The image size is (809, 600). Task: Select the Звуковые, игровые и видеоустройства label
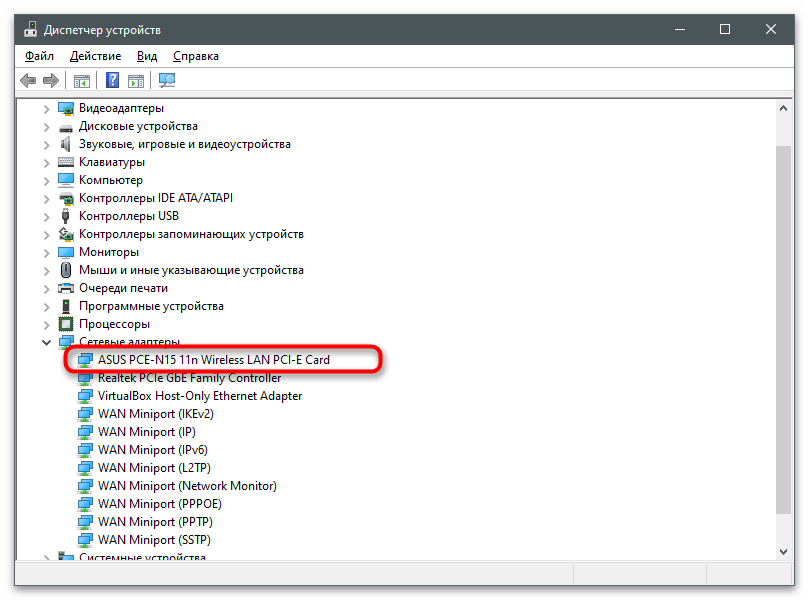click(x=185, y=144)
